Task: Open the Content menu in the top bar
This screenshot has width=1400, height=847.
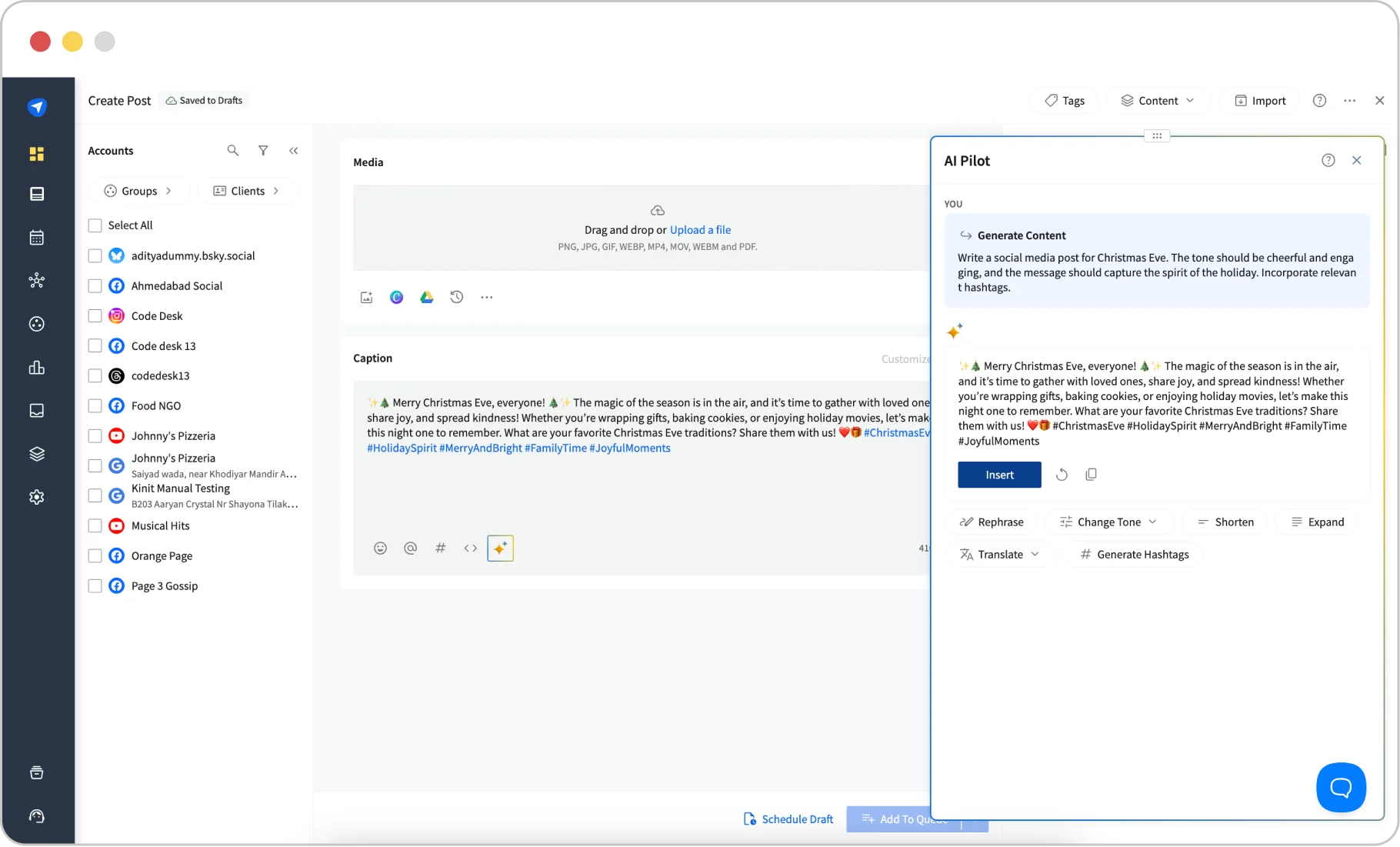Action: [1158, 100]
